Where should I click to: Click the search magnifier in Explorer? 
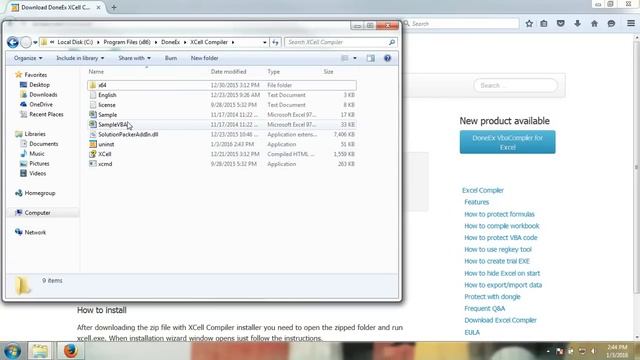[x=392, y=42]
